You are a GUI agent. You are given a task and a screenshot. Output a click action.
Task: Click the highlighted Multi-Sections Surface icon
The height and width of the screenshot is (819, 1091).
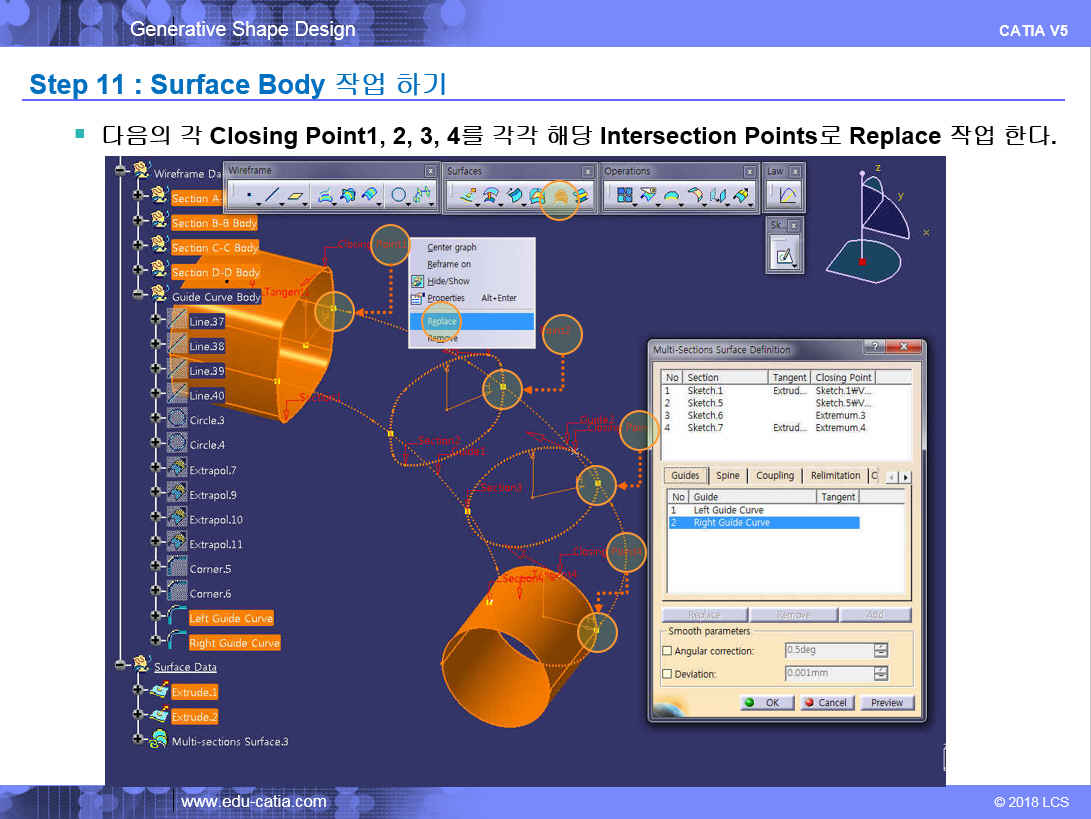click(x=560, y=197)
